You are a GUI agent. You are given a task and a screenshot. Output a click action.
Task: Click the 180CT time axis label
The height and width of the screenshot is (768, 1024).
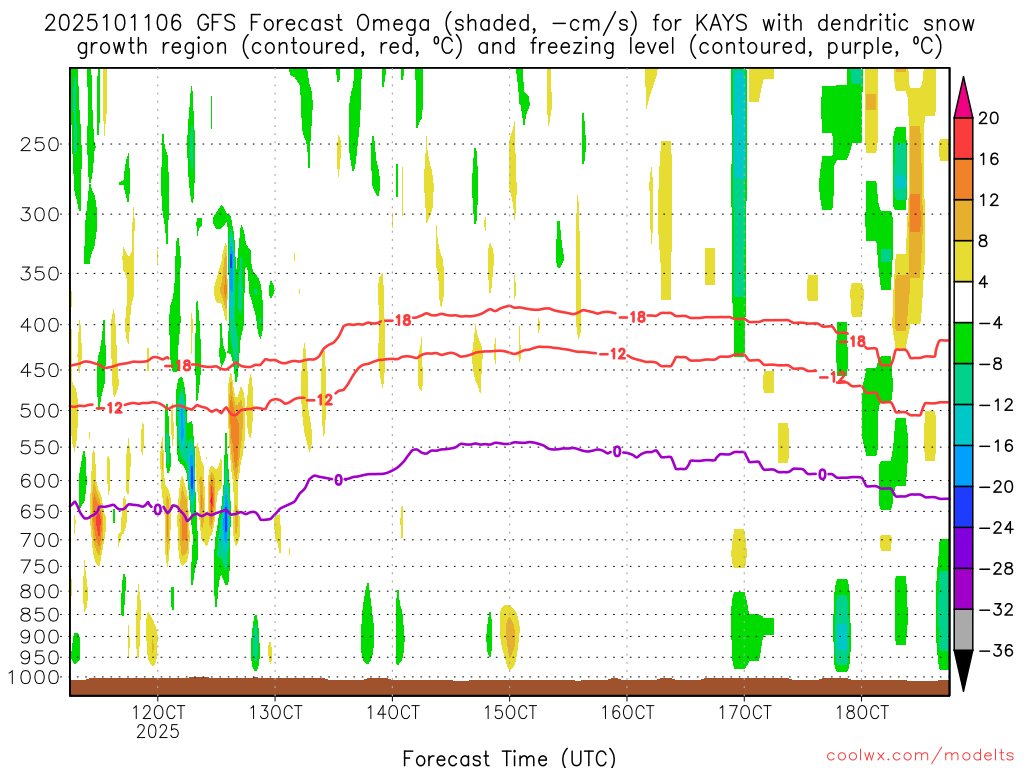[x=862, y=712]
